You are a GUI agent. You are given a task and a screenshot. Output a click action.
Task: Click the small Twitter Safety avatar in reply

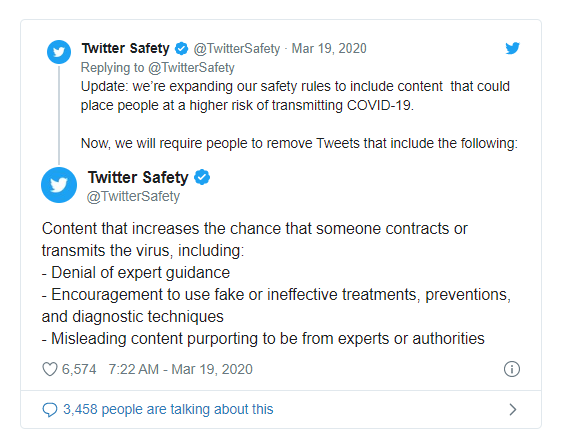[x=59, y=52]
